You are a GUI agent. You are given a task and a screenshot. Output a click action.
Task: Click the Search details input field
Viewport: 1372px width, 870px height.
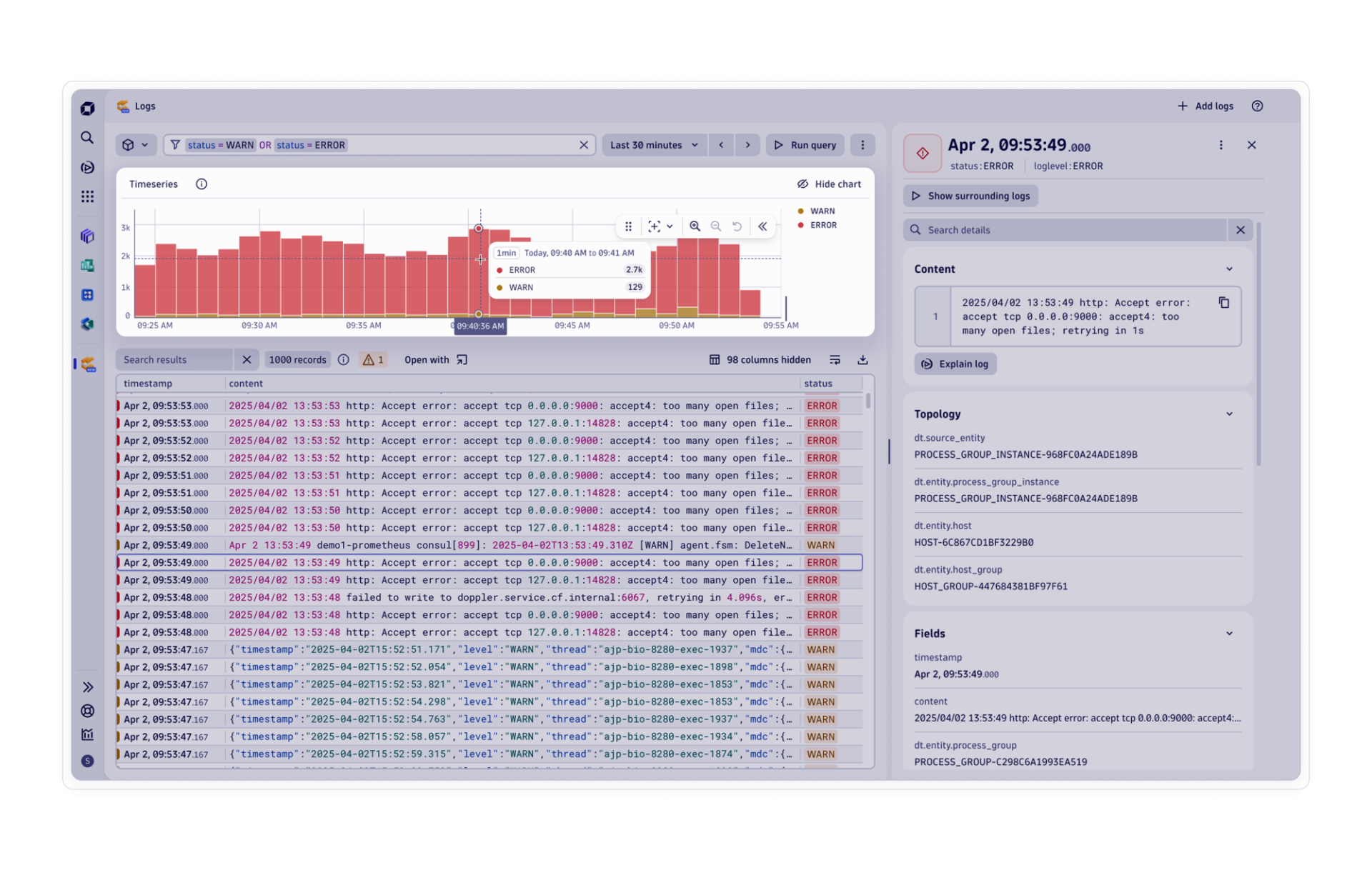[x=1065, y=230]
